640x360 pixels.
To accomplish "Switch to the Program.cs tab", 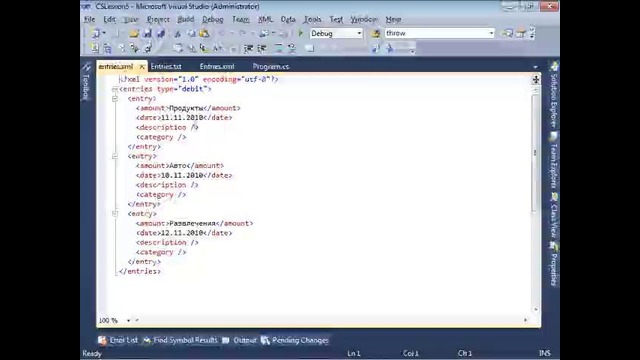I will (271, 67).
